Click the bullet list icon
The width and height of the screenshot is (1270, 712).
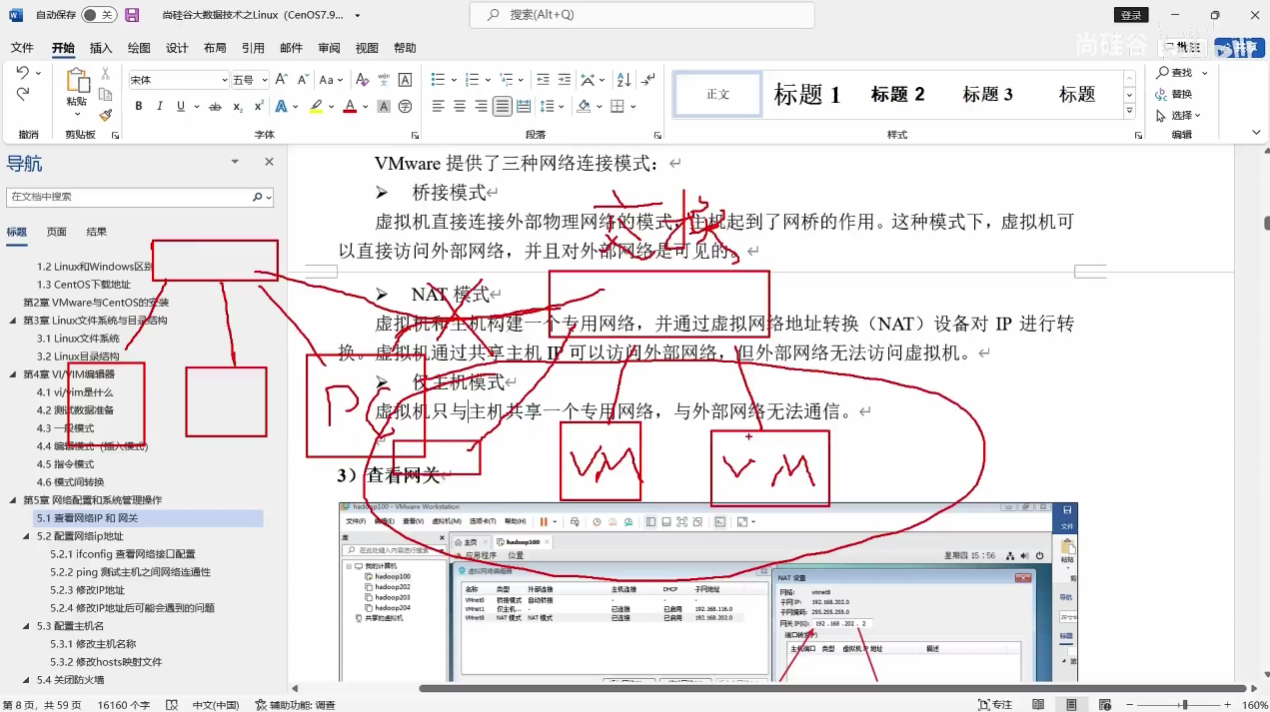pos(438,80)
